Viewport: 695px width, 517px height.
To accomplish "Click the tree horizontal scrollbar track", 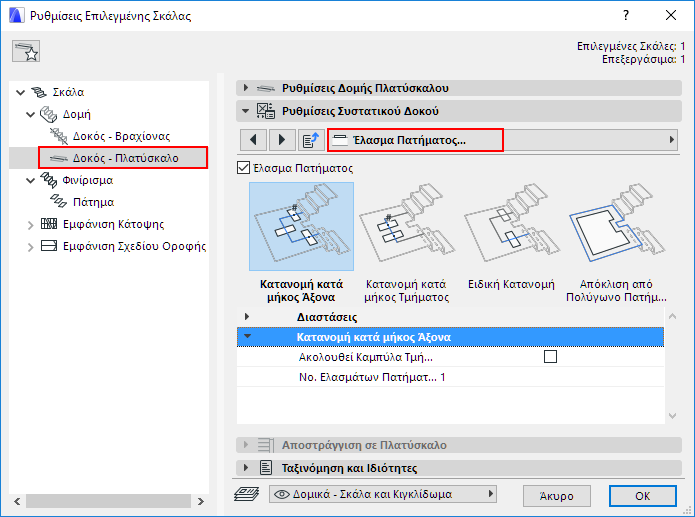I will 109,501.
